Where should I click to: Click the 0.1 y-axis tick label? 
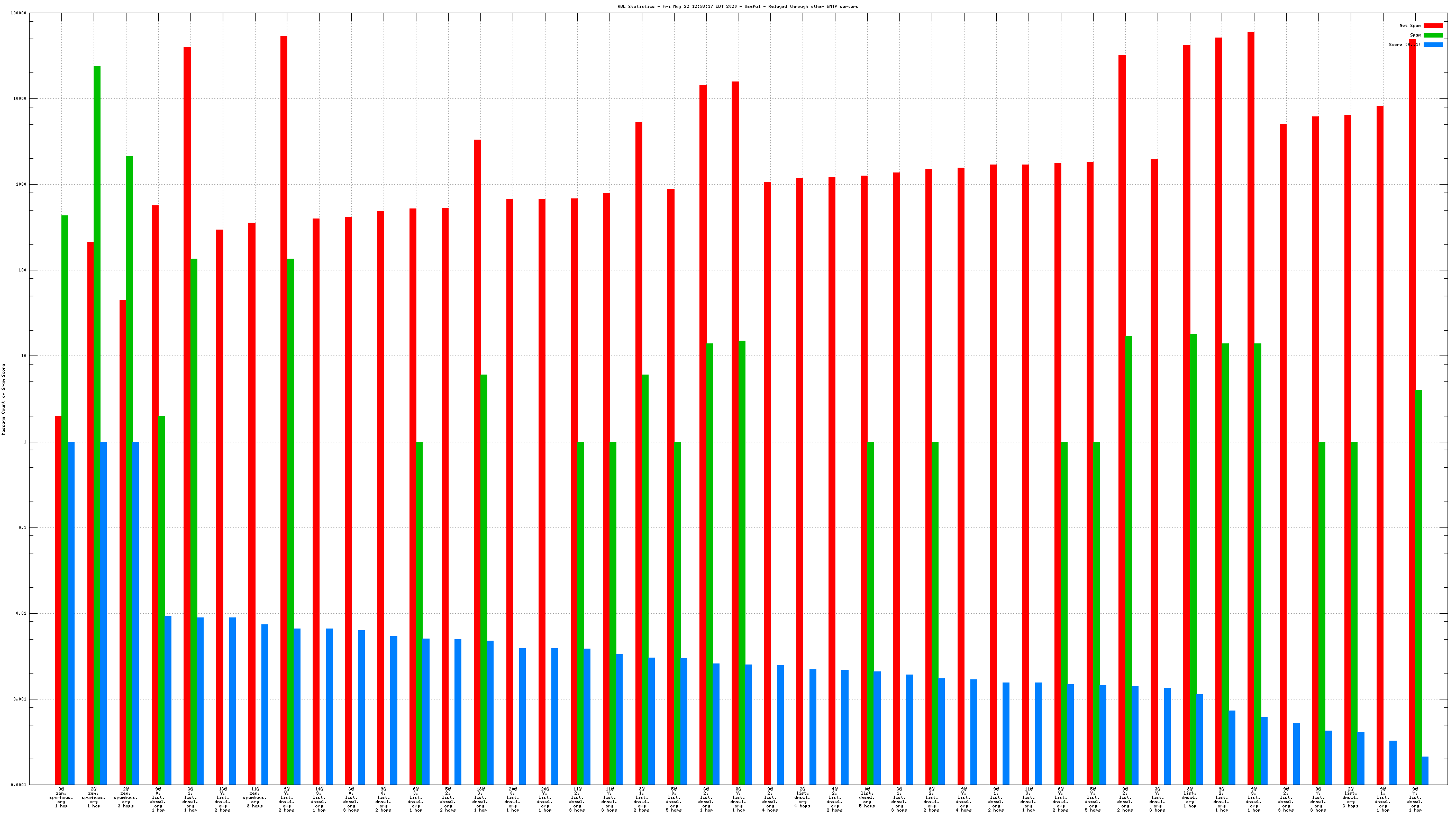pos(23,527)
